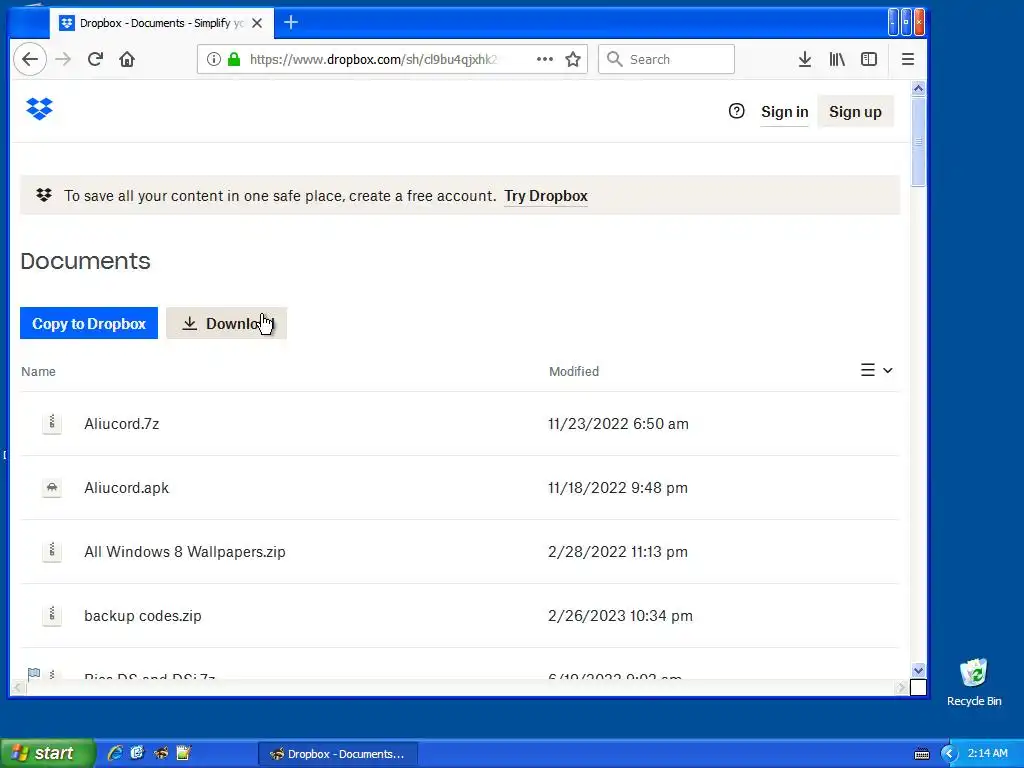Open the Firefox hamburger menu
Viewport: 1024px width, 768px height.
coord(908,59)
